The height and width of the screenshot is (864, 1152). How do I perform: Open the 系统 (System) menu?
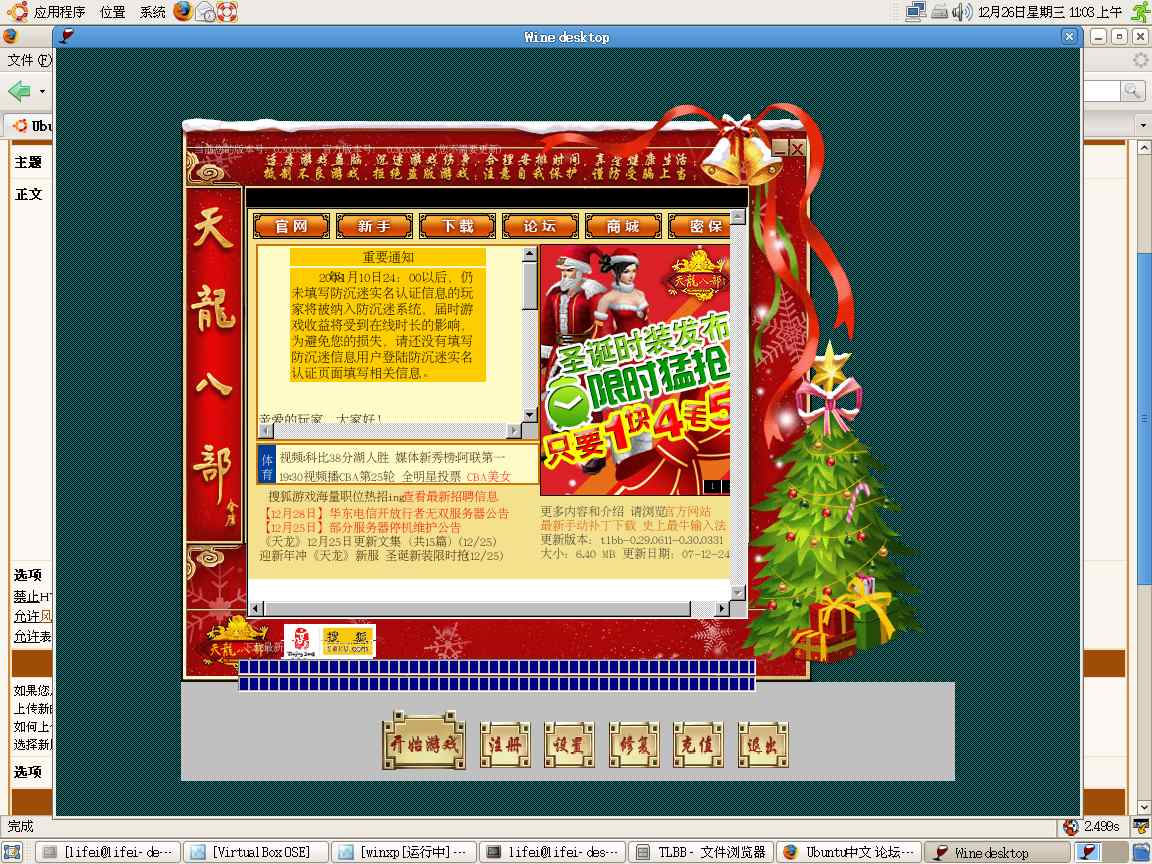[x=153, y=12]
